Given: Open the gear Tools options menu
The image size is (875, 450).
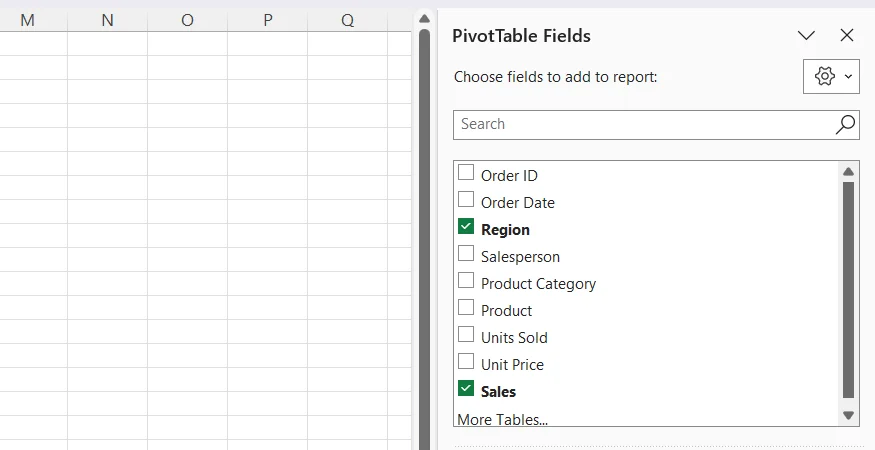Looking at the screenshot, I should point(831,76).
